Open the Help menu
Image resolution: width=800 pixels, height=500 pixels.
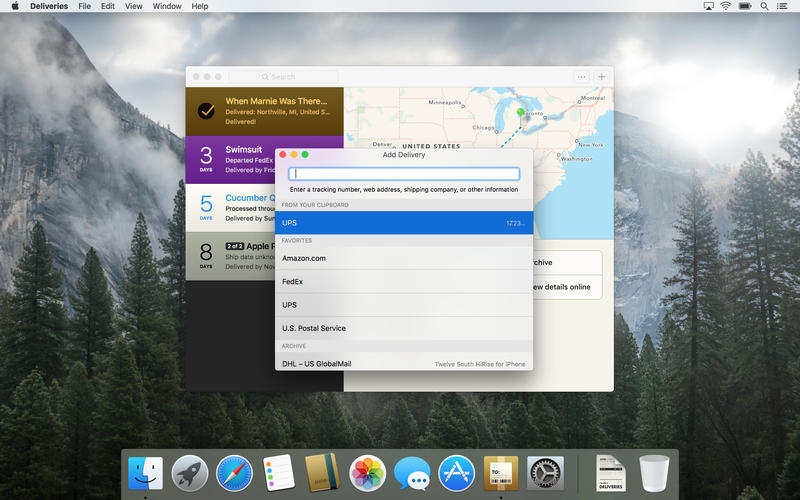pyautogui.click(x=199, y=6)
